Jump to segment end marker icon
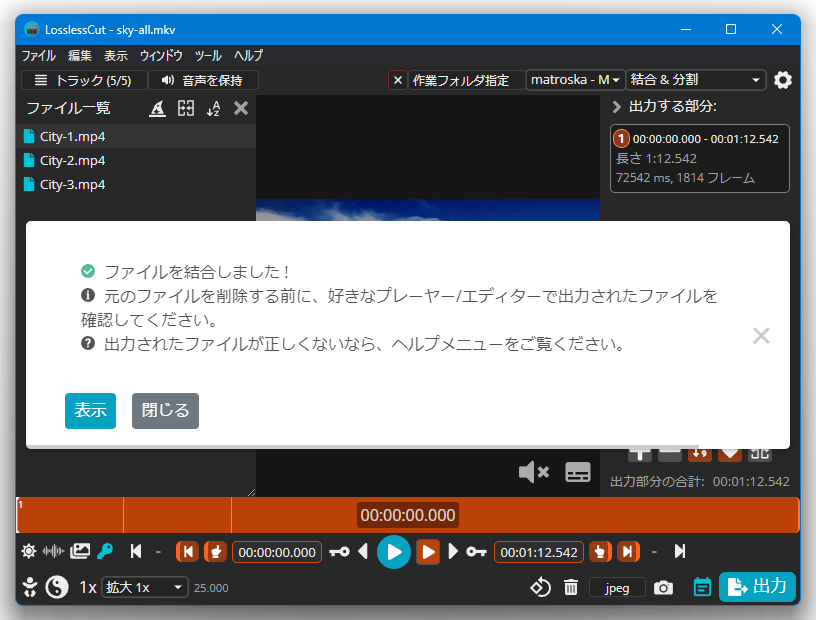The image size is (816, 620). [628, 552]
